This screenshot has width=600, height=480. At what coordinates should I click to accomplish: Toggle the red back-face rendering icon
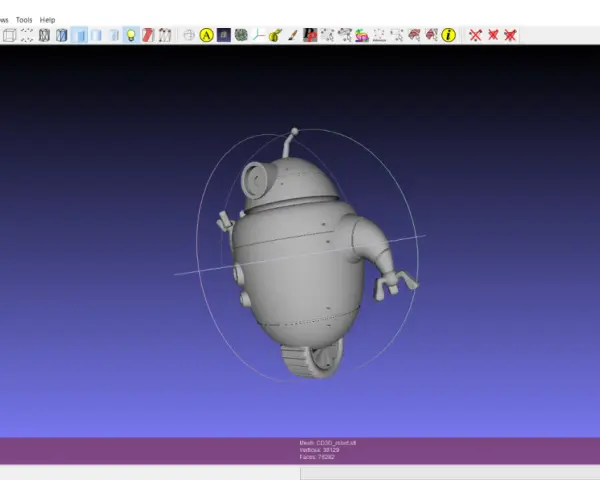click(148, 35)
